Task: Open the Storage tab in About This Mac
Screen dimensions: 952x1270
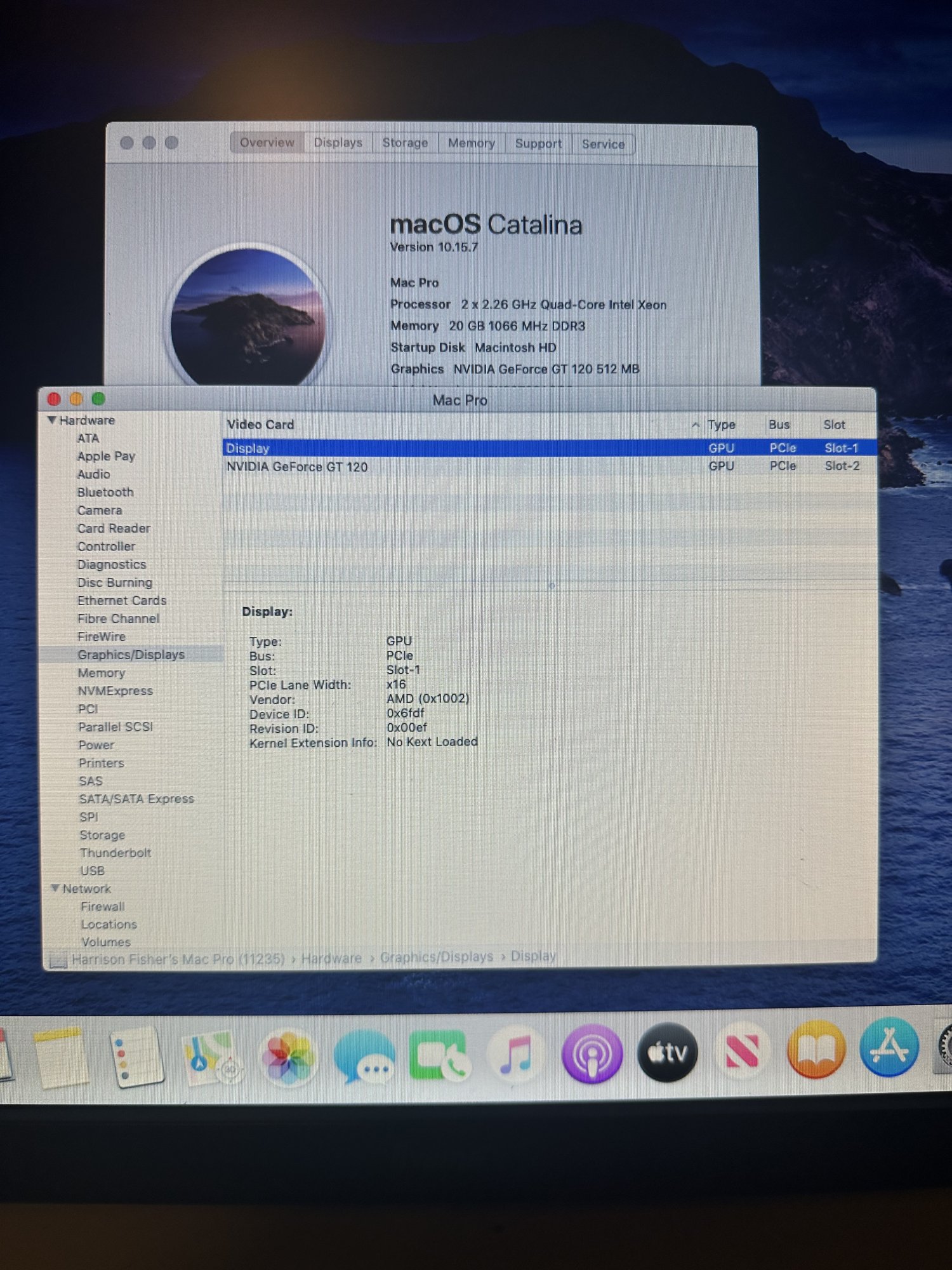Action: point(405,144)
